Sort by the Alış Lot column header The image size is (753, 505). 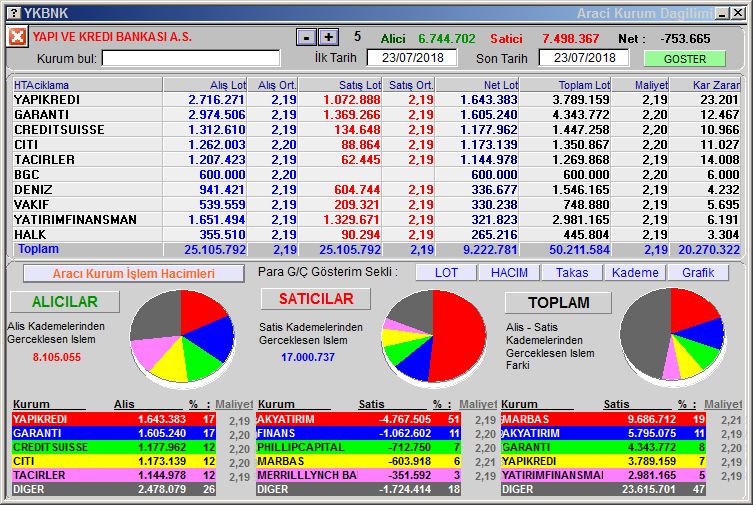pyautogui.click(x=207, y=85)
